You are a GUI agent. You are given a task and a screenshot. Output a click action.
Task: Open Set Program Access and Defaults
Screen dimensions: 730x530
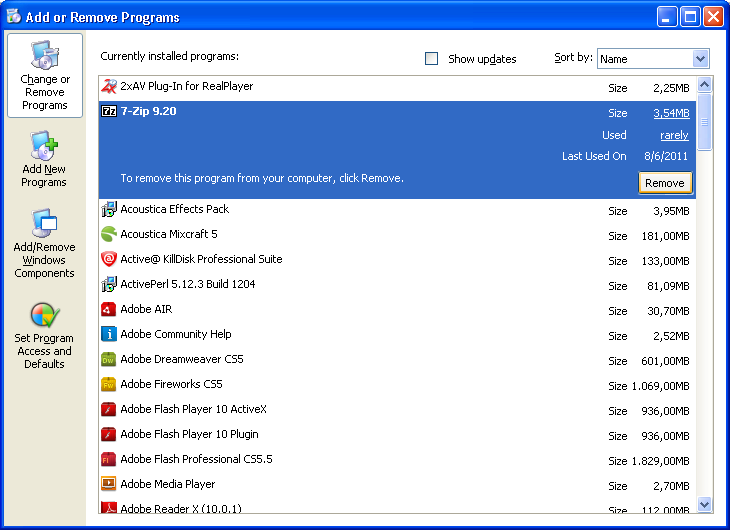(44, 336)
